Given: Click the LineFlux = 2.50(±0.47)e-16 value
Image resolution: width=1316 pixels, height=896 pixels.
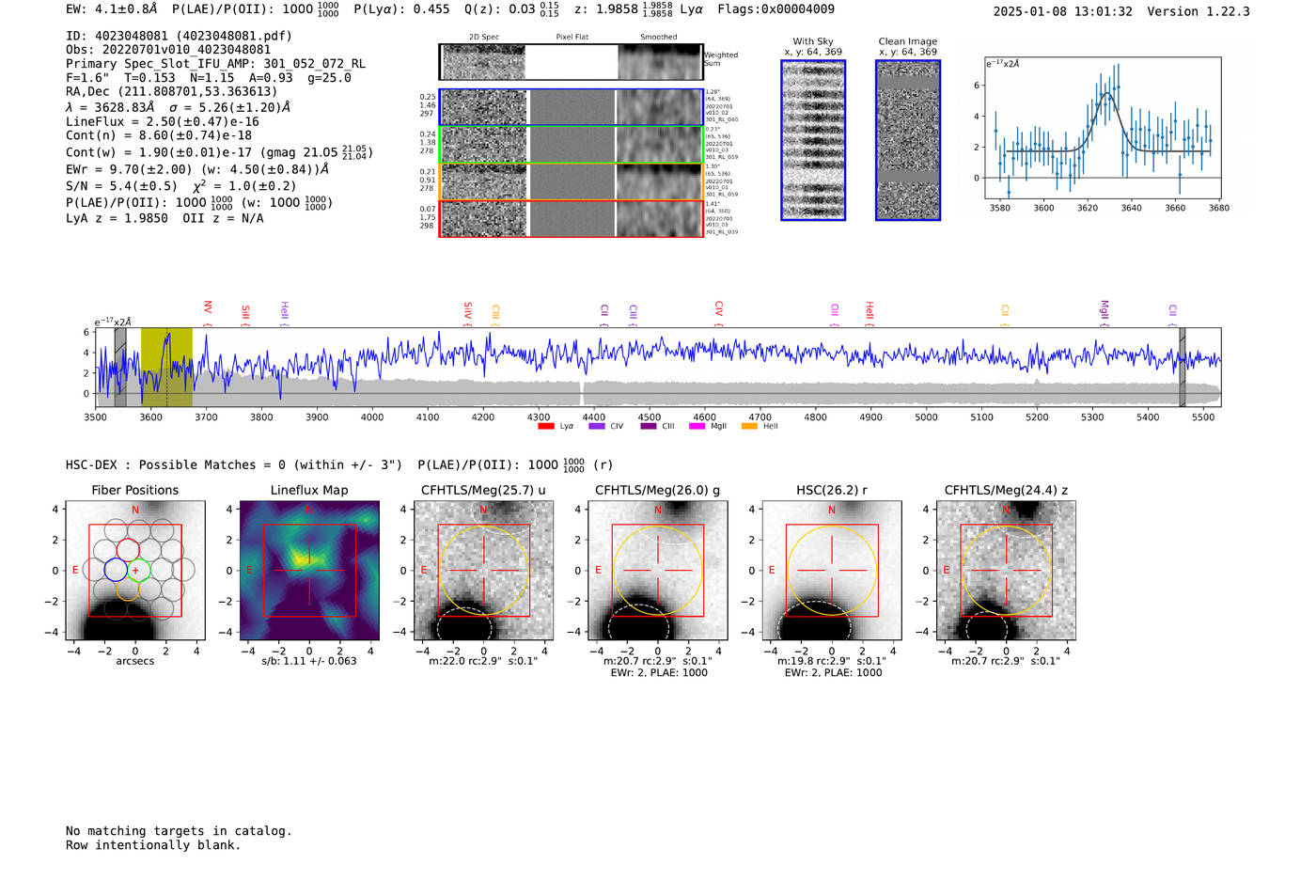Looking at the screenshot, I should coord(163,122).
